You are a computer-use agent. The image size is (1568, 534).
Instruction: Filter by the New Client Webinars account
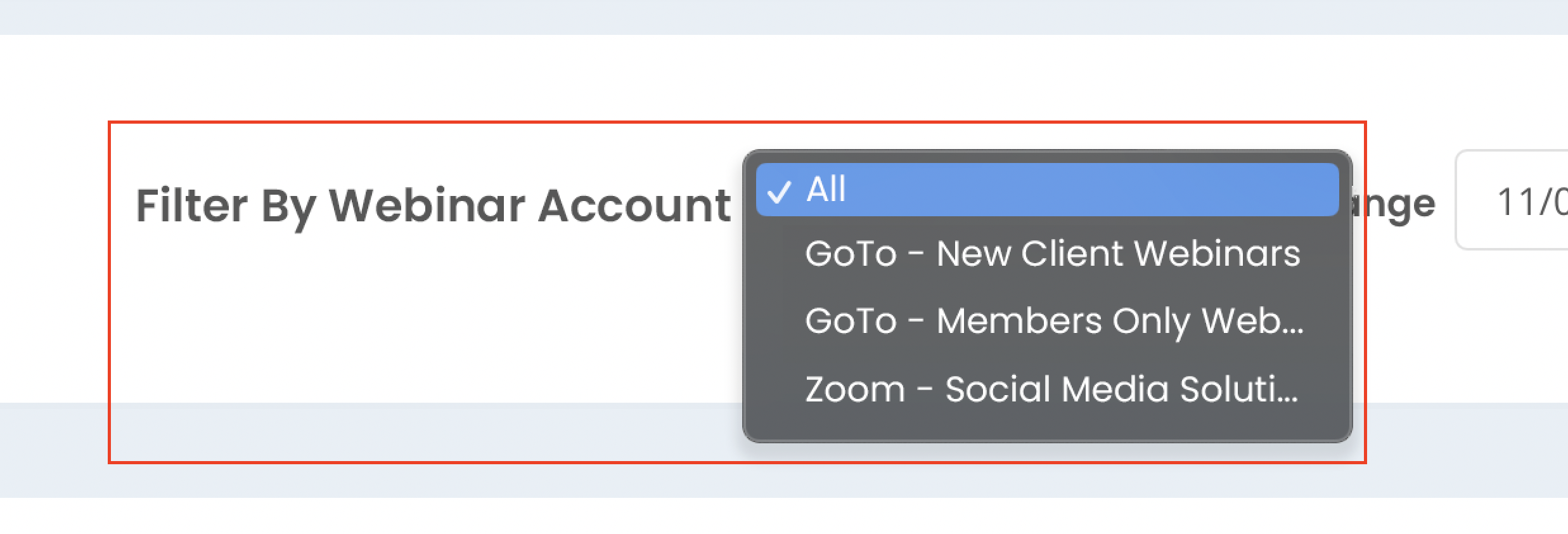pyautogui.click(x=1052, y=254)
